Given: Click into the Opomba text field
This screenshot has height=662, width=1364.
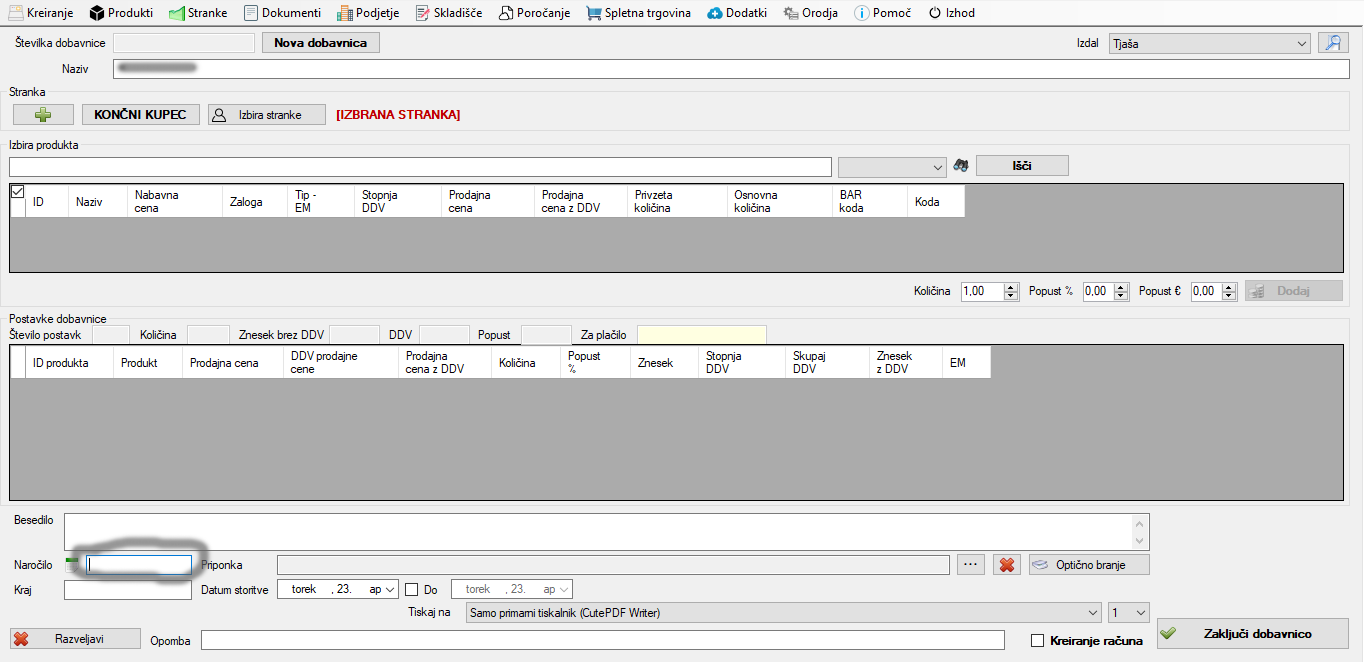Looking at the screenshot, I should pyautogui.click(x=602, y=640).
